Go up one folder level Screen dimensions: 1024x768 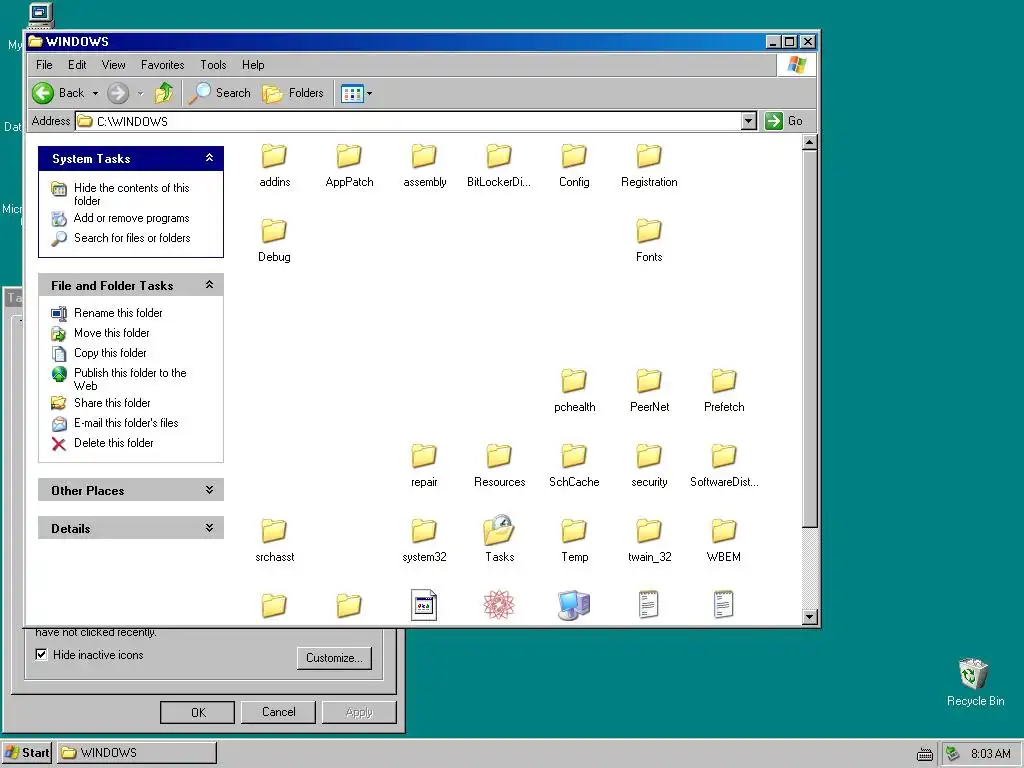pos(164,93)
